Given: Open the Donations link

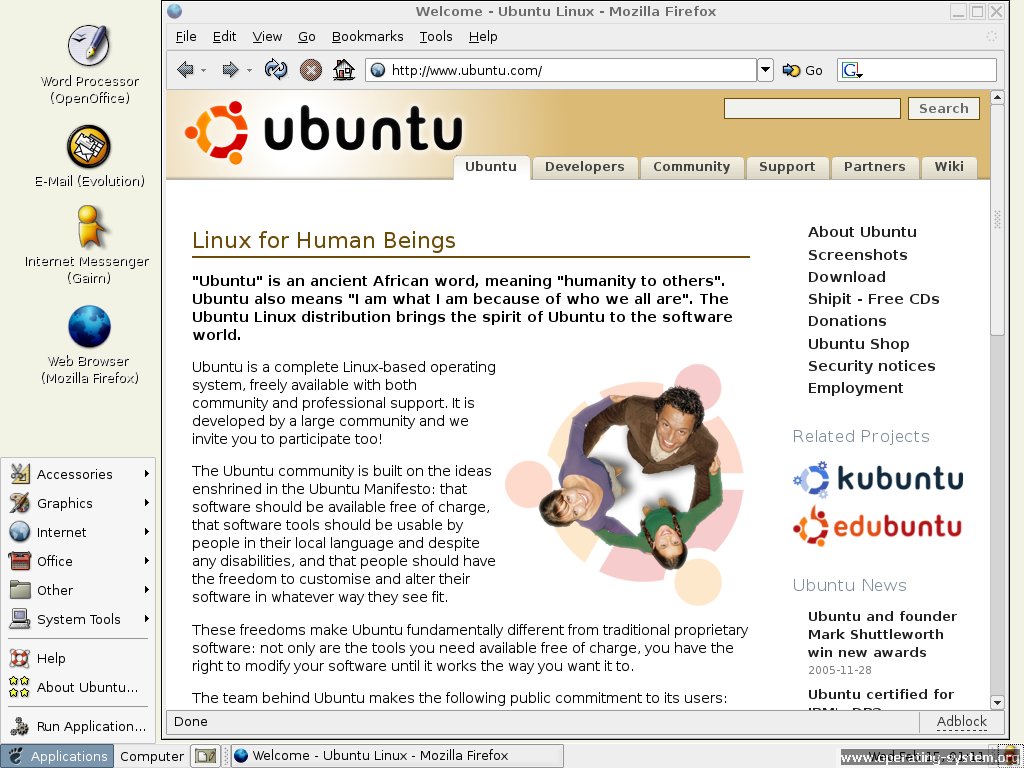Looking at the screenshot, I should click(x=847, y=321).
